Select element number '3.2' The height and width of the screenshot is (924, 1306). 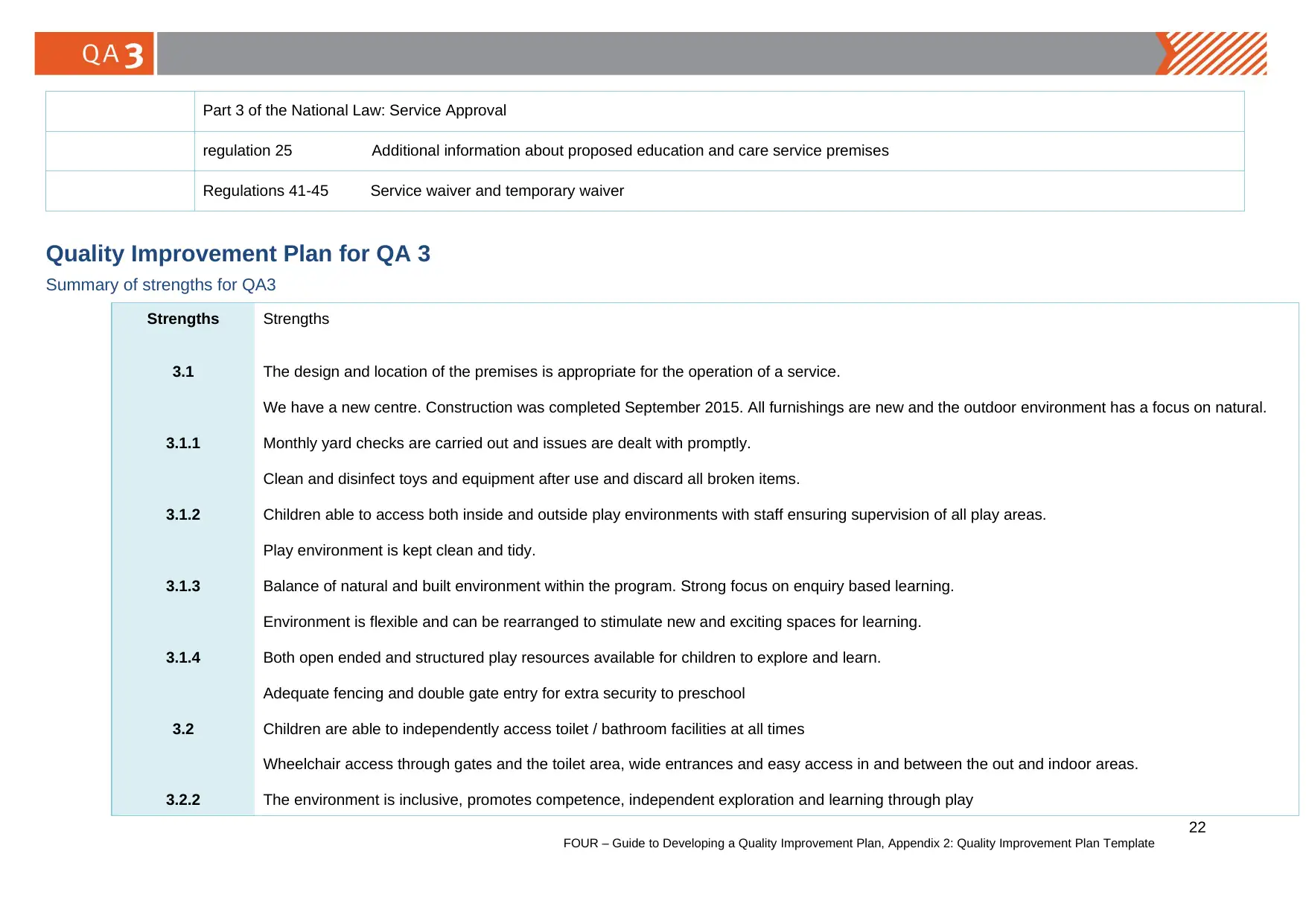183,730
